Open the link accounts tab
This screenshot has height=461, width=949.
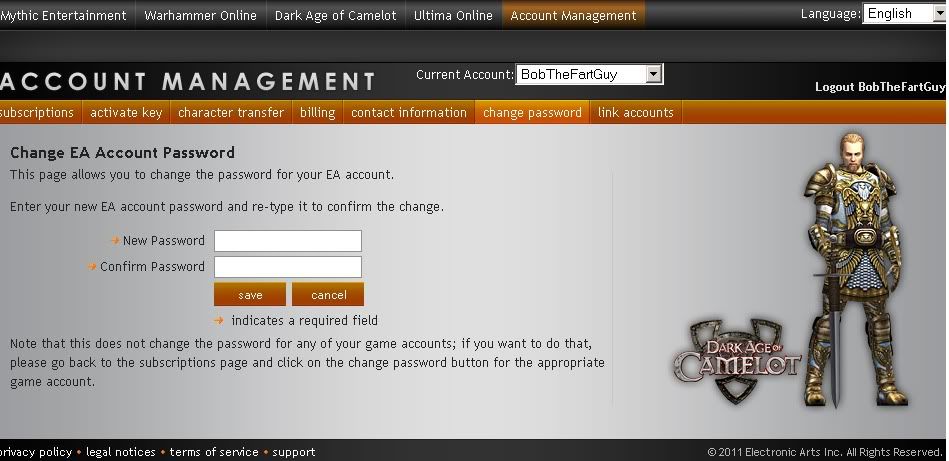coord(635,113)
